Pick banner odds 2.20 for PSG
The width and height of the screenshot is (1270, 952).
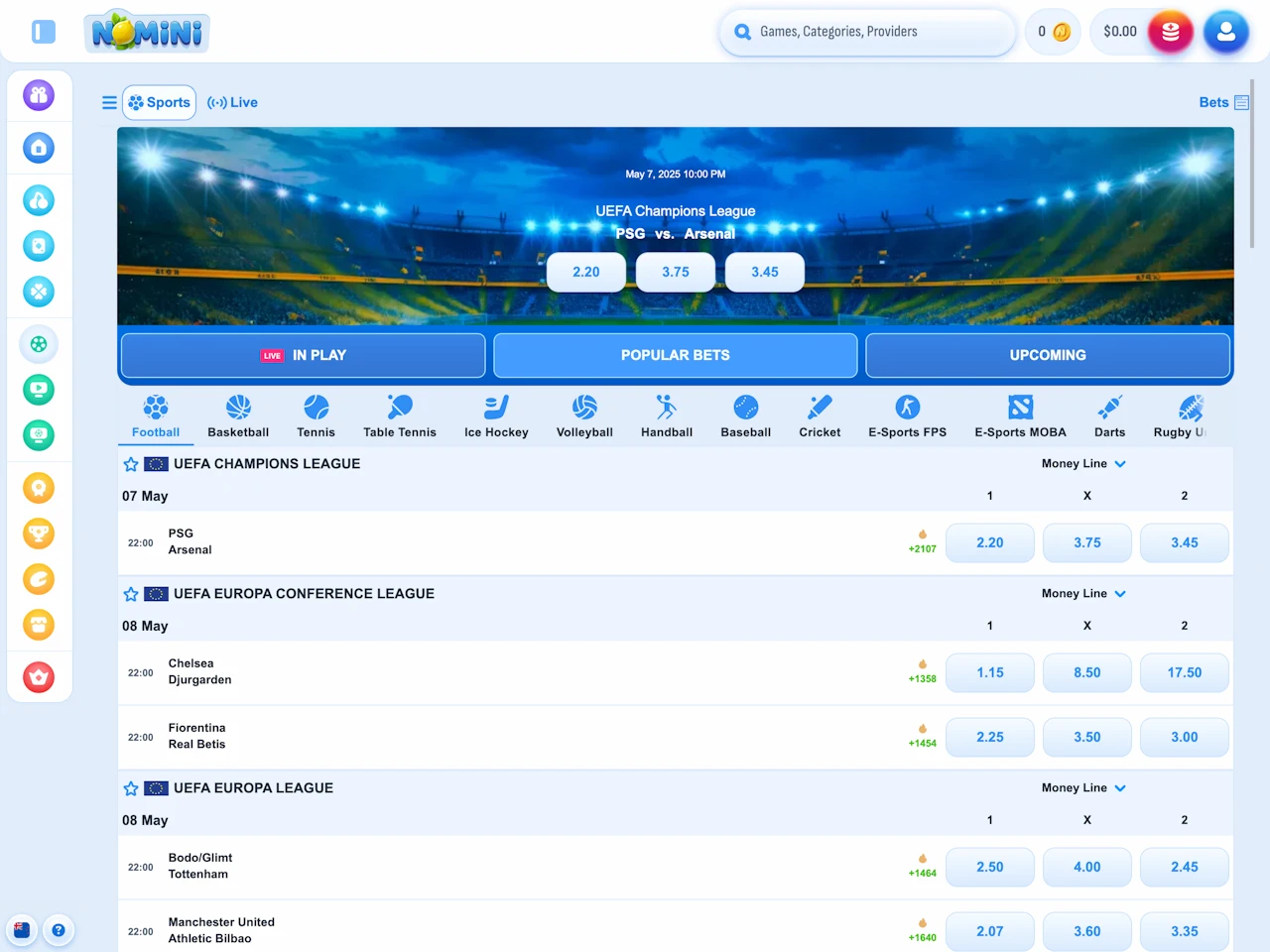[586, 272]
